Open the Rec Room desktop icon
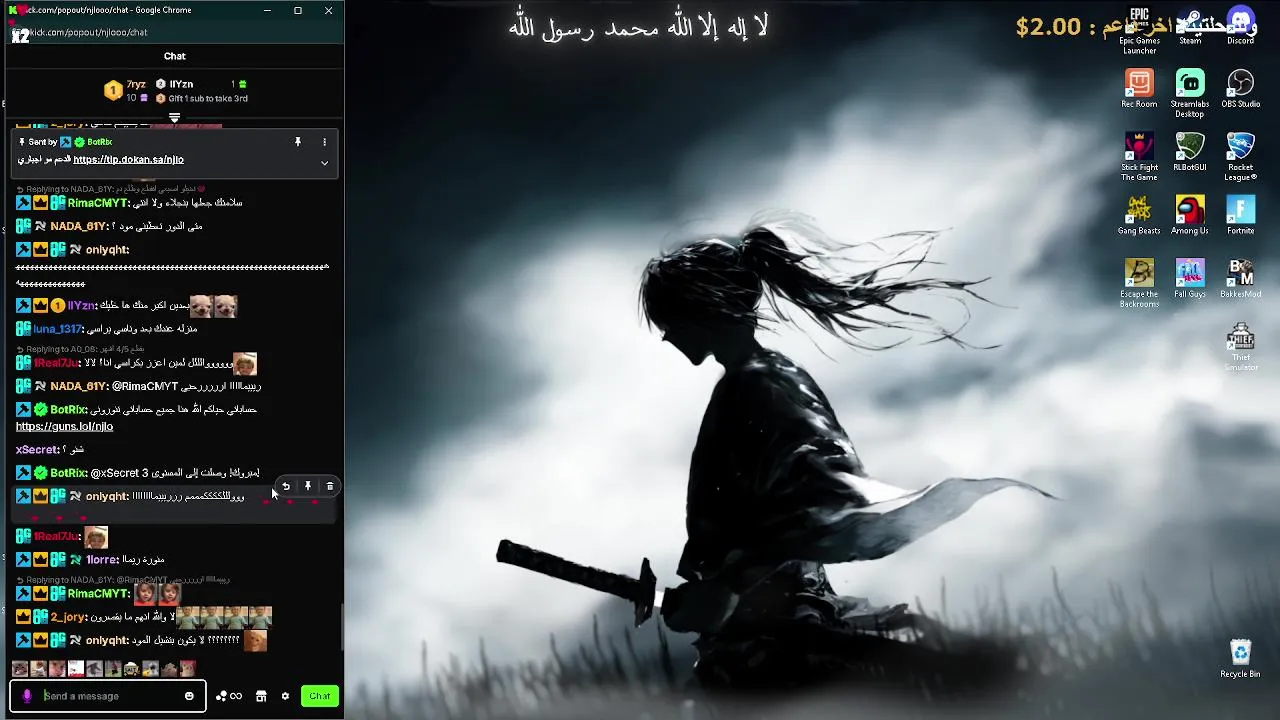 coord(1139,89)
